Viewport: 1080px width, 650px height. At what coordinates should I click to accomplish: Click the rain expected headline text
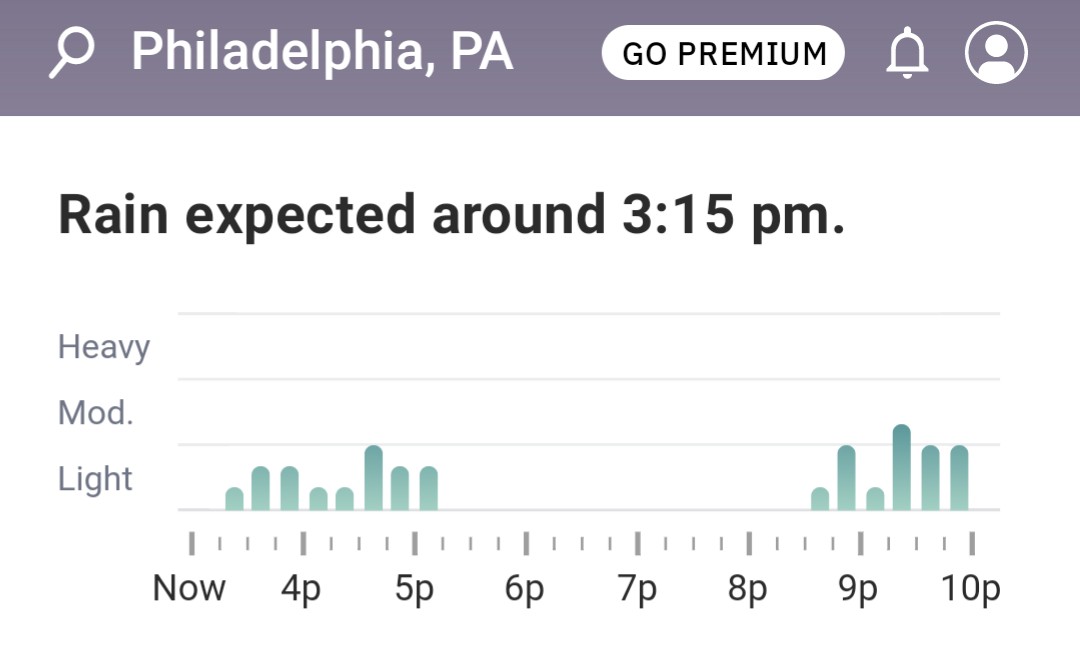[452, 216]
